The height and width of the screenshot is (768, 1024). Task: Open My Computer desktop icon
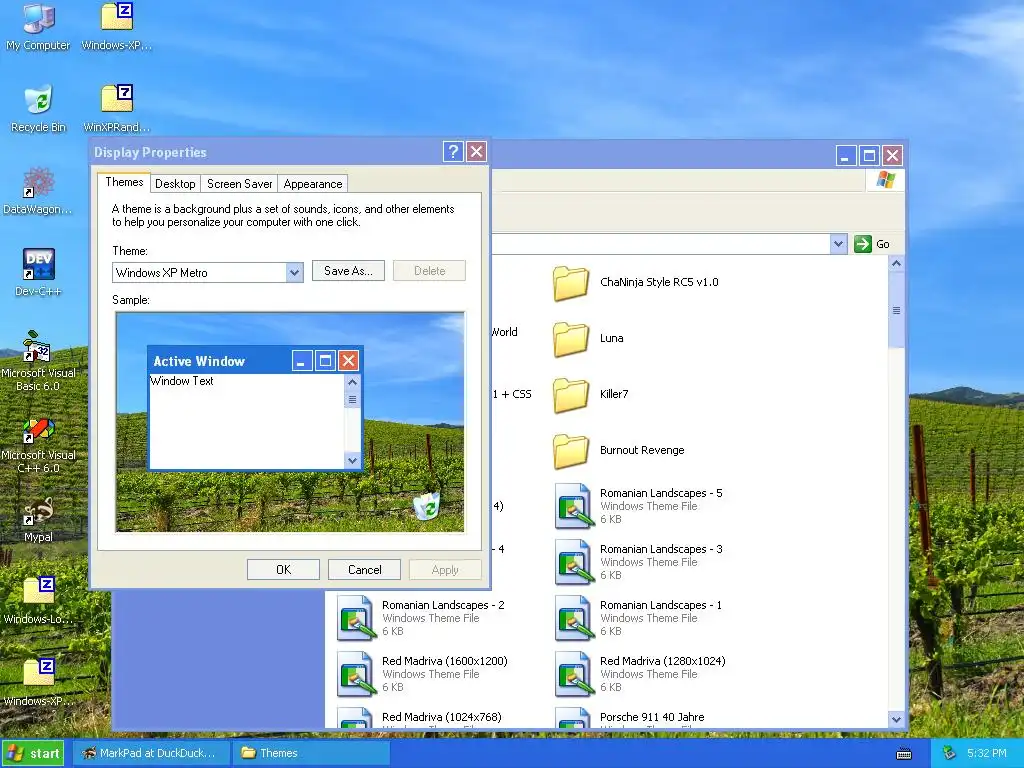[x=39, y=26]
